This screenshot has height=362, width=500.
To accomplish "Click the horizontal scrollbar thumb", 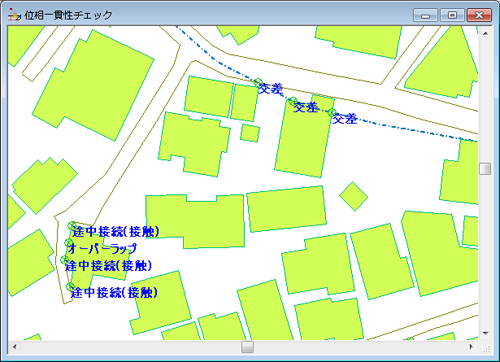I will 247,347.
